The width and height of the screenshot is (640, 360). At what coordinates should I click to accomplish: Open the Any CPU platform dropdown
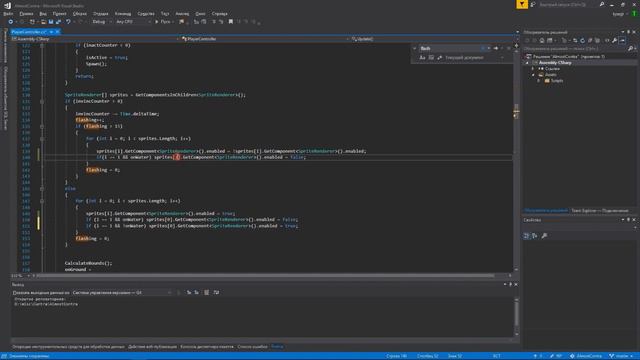pyautogui.click(x=133, y=22)
